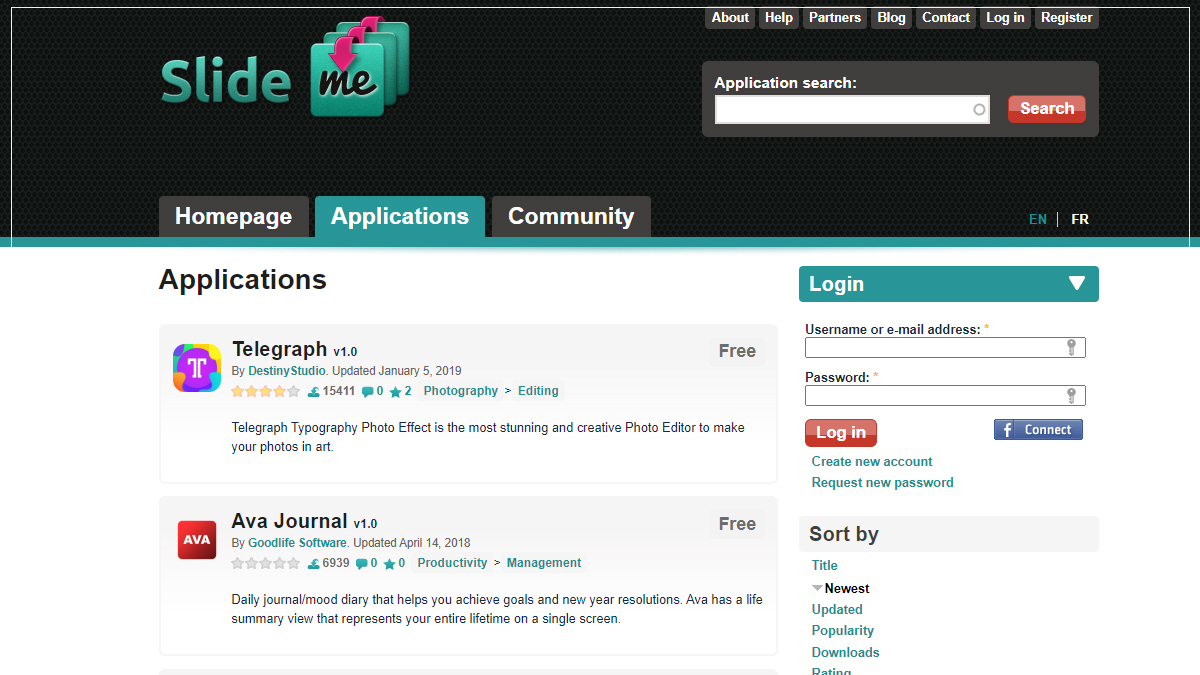Click Register in top menu
The height and width of the screenshot is (675, 1200).
(x=1066, y=18)
